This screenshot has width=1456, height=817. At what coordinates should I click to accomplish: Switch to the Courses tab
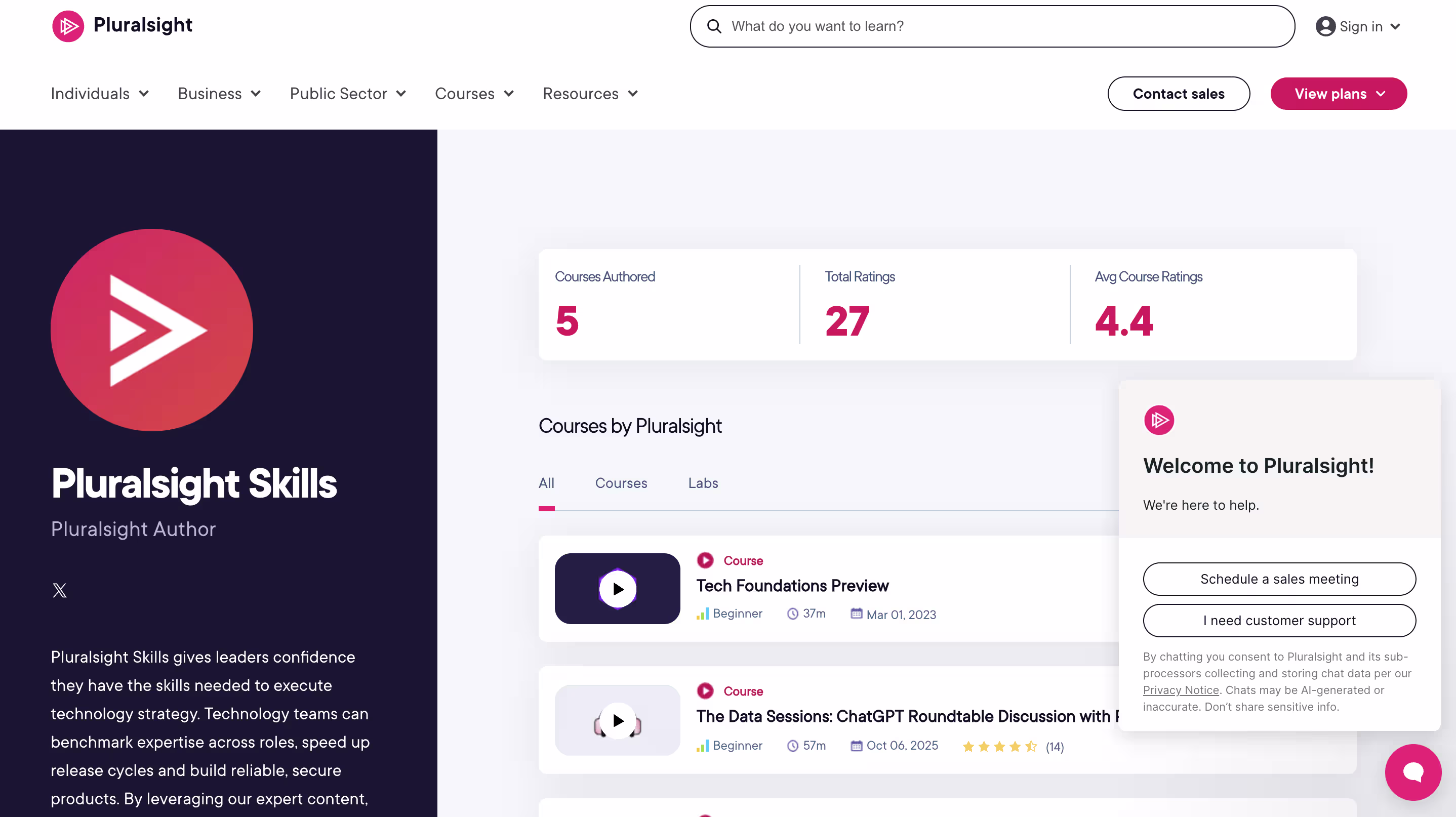(x=621, y=483)
